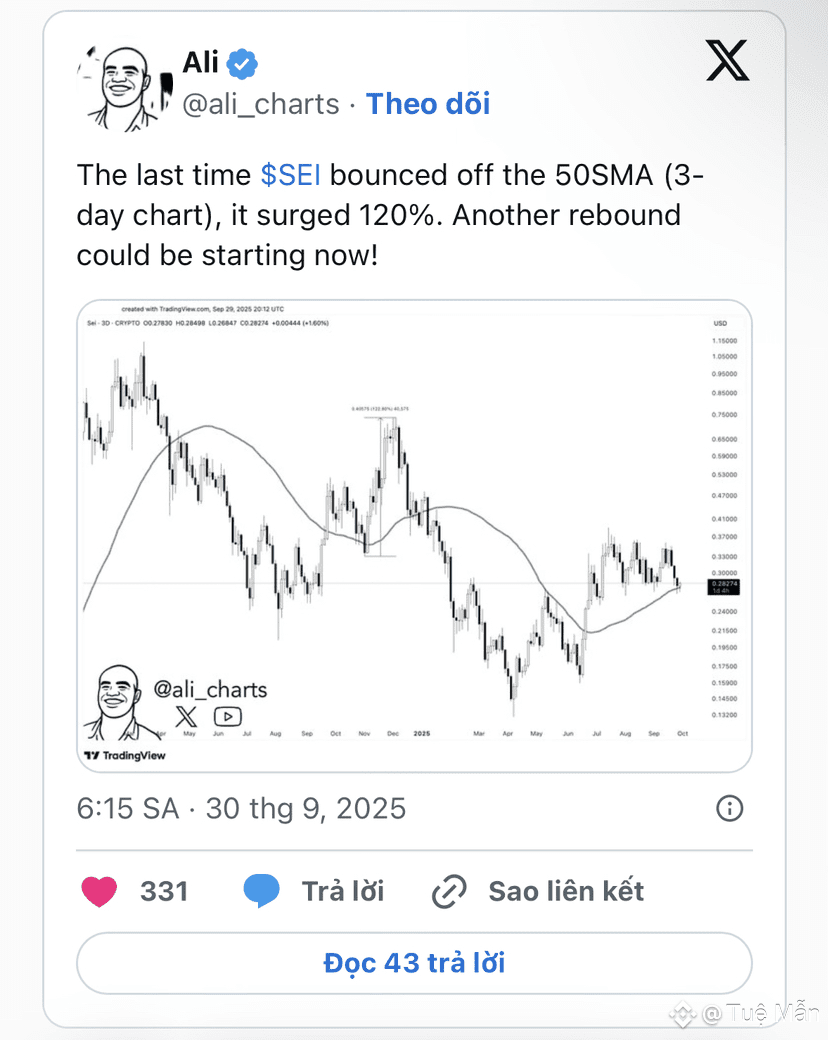Viewport: 828px width, 1040px height.
Task: Click the Sao liên kết label
Action: (566, 891)
